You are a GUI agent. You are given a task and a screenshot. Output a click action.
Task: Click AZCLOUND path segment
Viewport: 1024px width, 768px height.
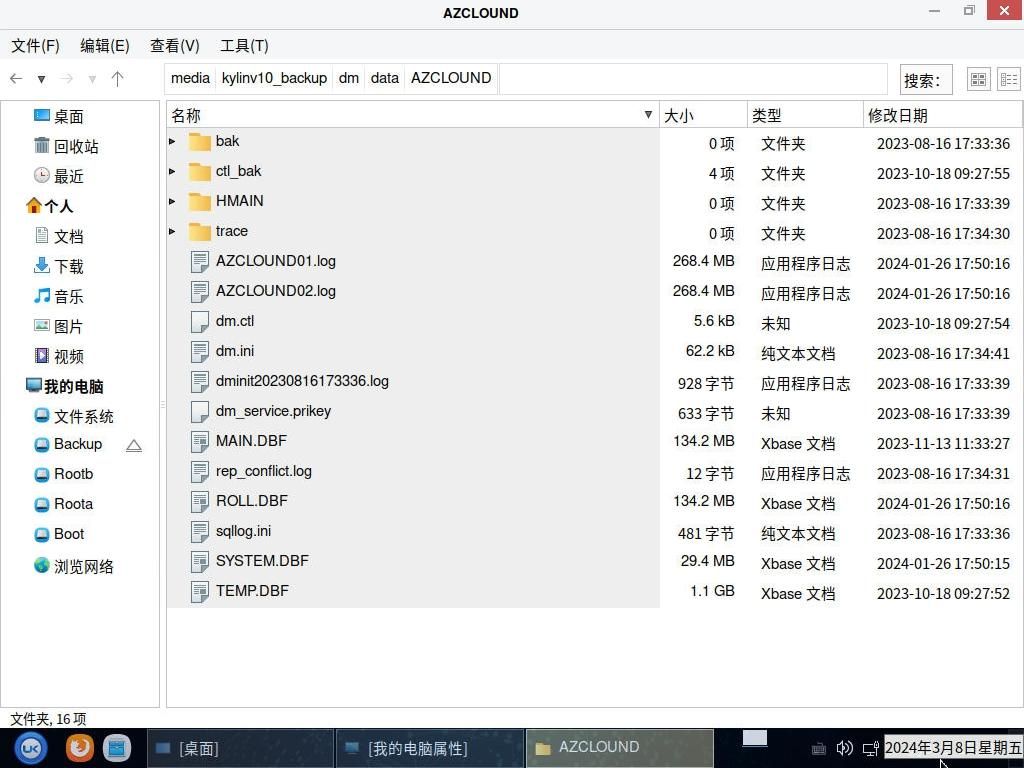click(x=451, y=78)
